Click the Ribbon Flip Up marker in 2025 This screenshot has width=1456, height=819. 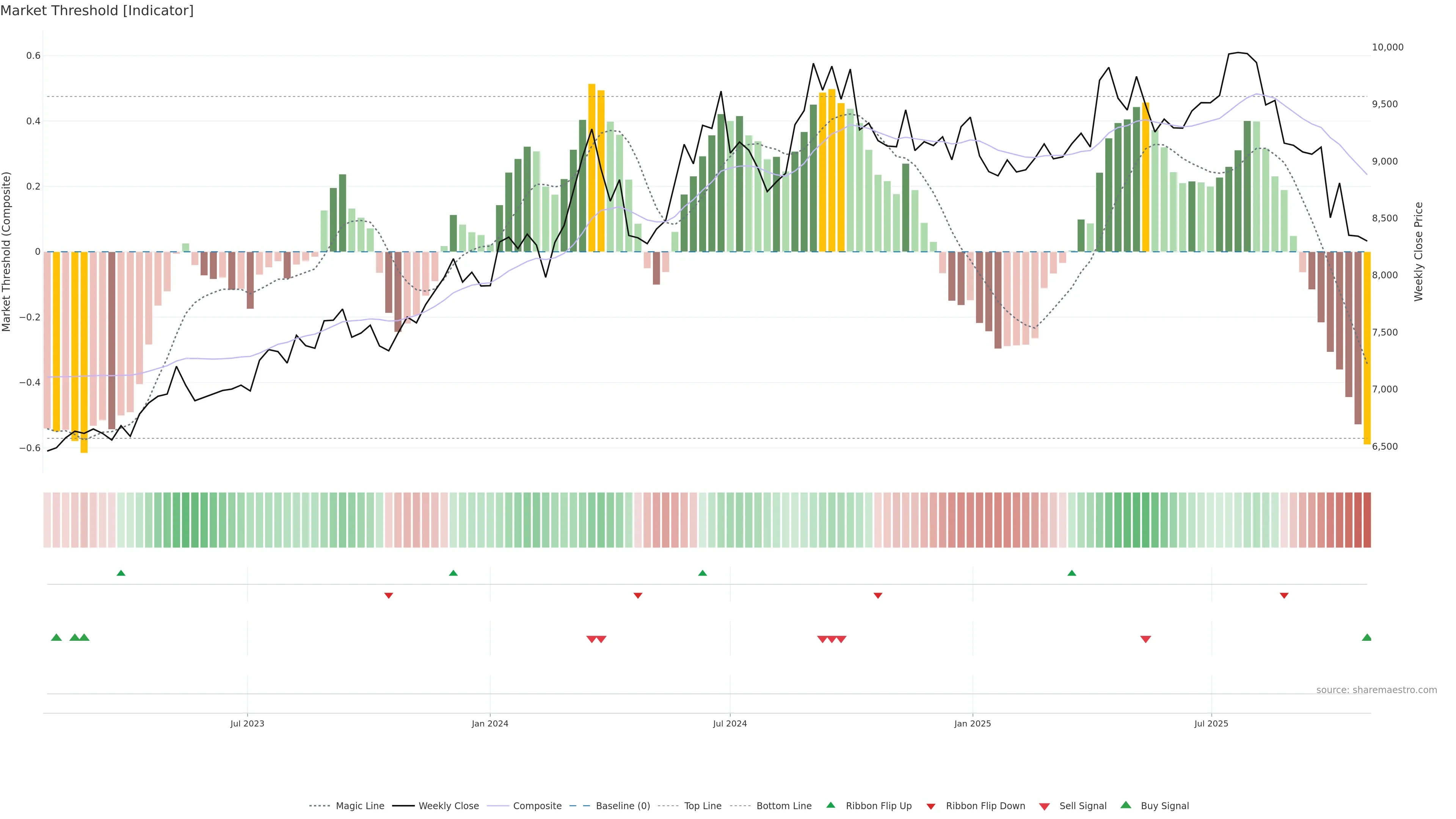pyautogui.click(x=1072, y=573)
